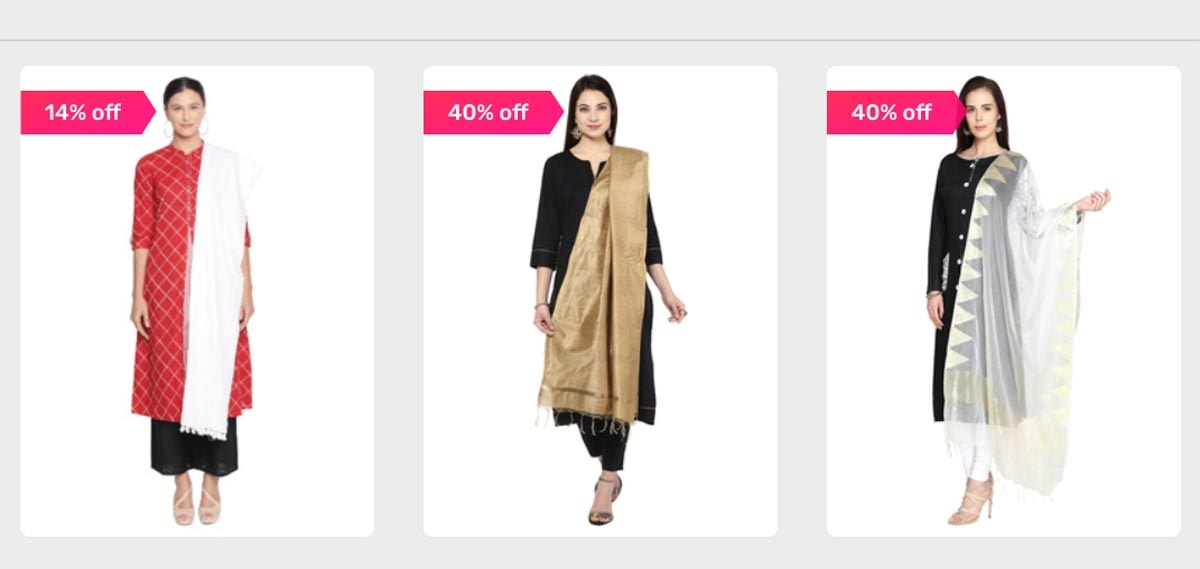
Task: Open the red kurta with white dupatta product
Action: [x=197, y=301]
